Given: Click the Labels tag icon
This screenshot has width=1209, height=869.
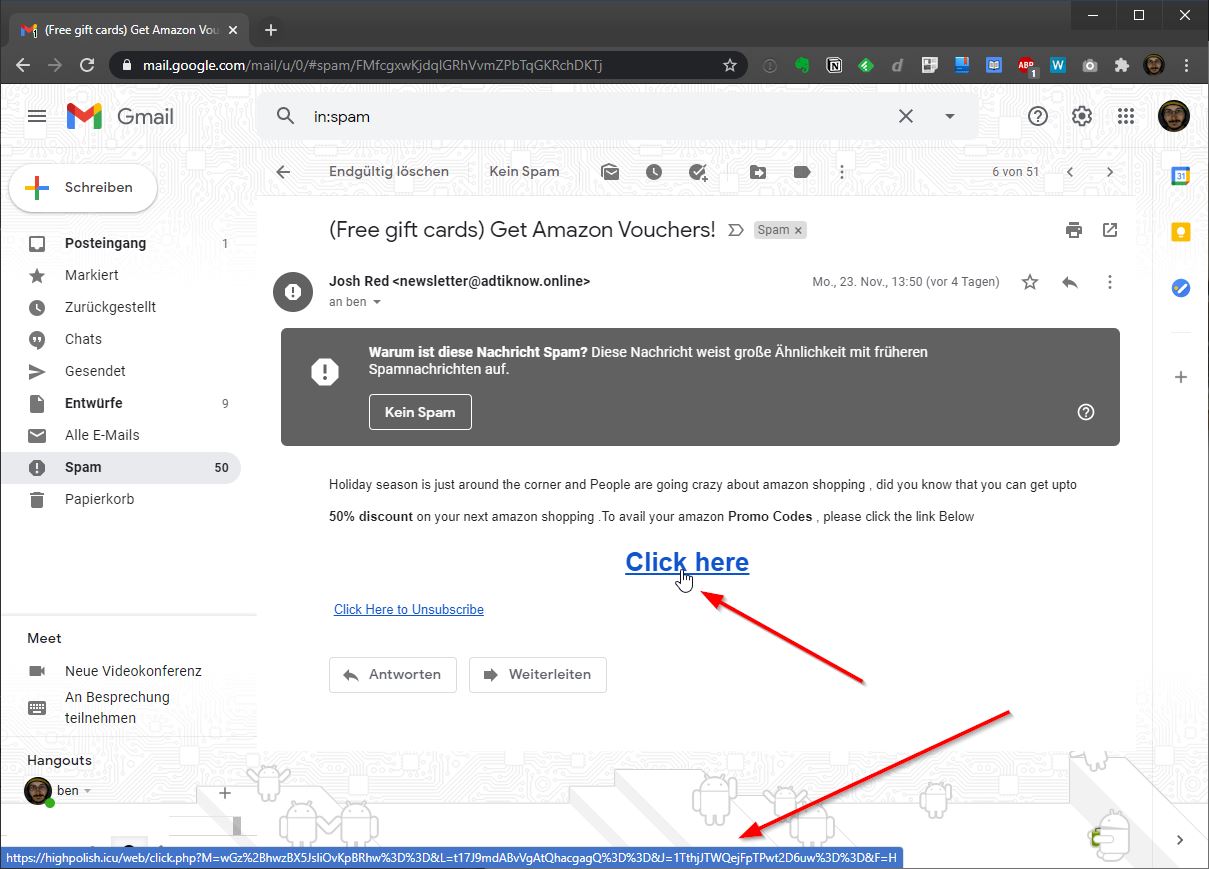Looking at the screenshot, I should click(801, 172).
